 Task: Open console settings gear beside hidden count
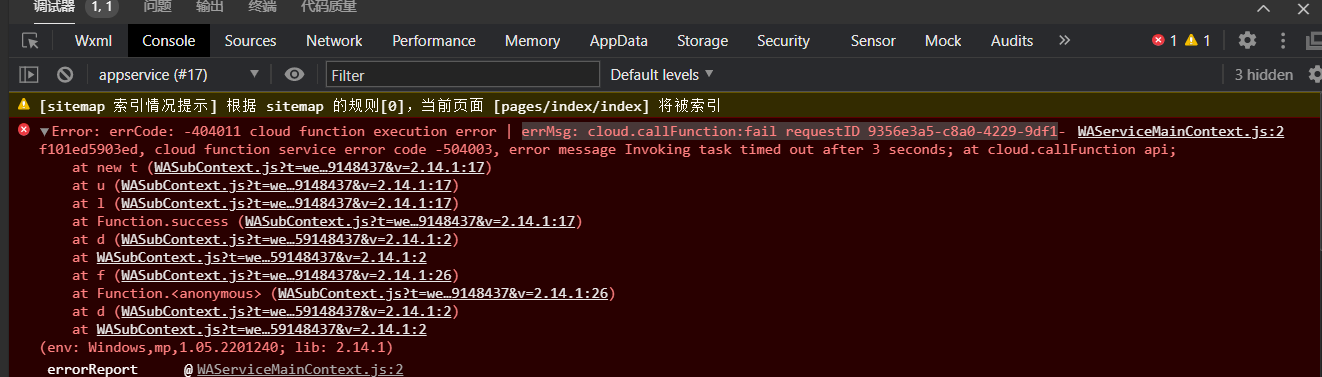point(1314,74)
